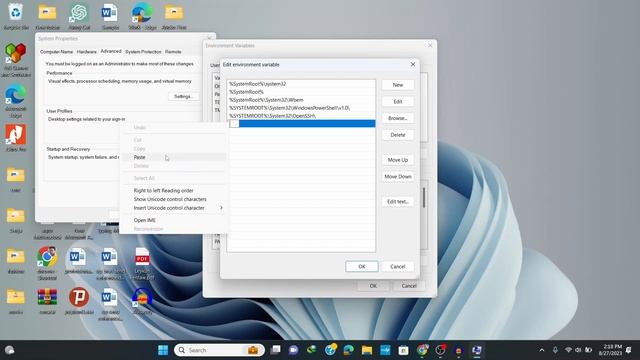Open the colored cubes app desktop shortcut
Screen dimensions: 640x360
pos(16,60)
